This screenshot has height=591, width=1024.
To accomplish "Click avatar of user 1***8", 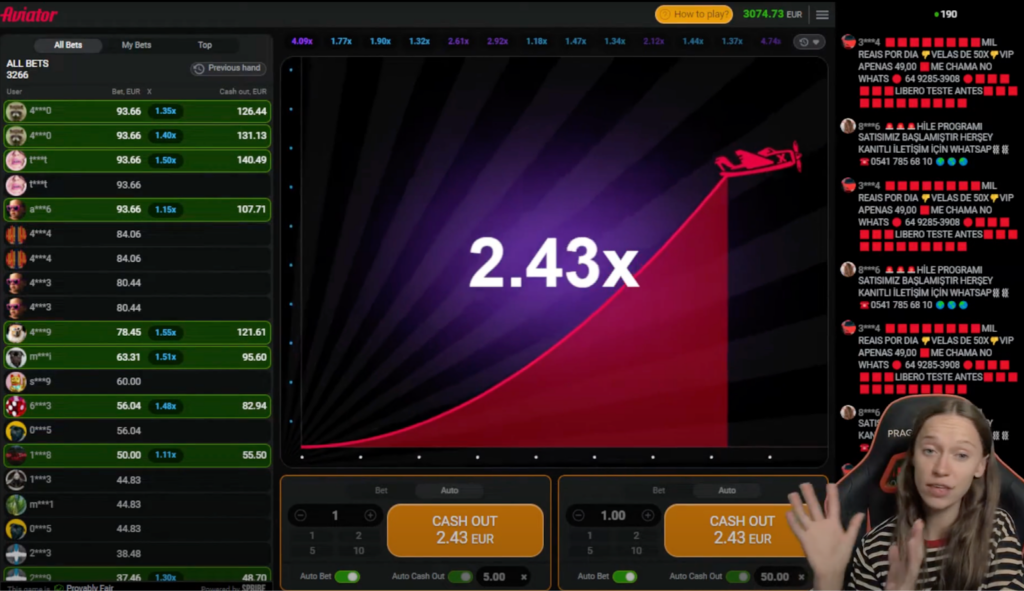I will (x=16, y=455).
